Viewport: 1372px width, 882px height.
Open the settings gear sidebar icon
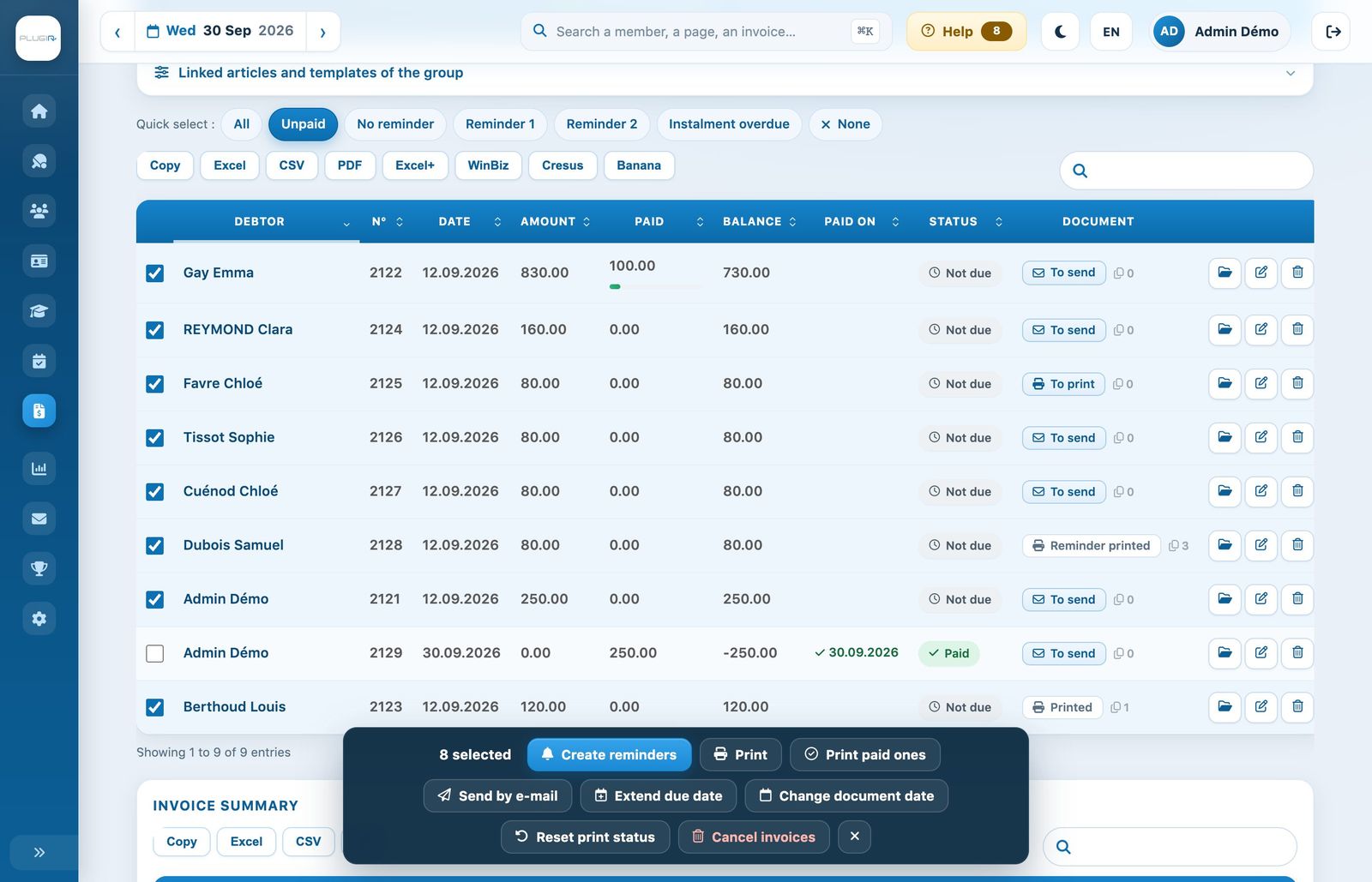[x=39, y=619]
